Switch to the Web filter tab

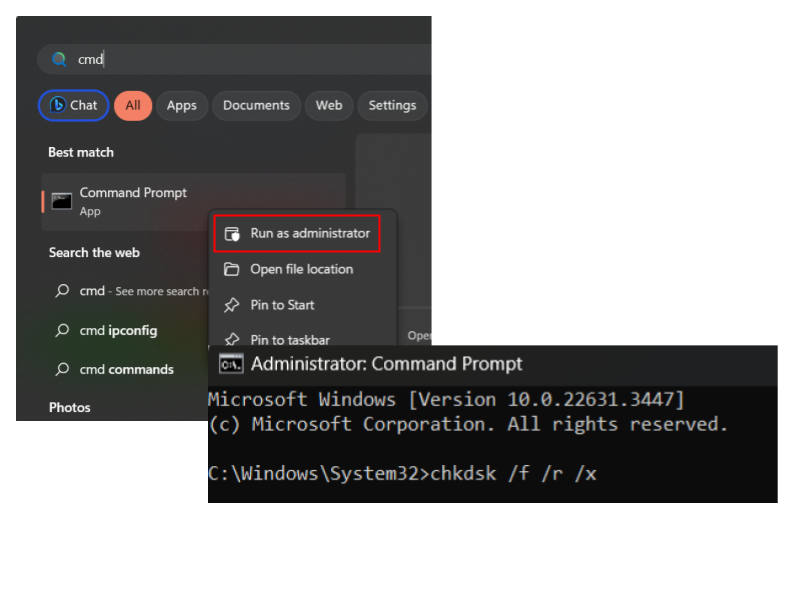(x=329, y=106)
